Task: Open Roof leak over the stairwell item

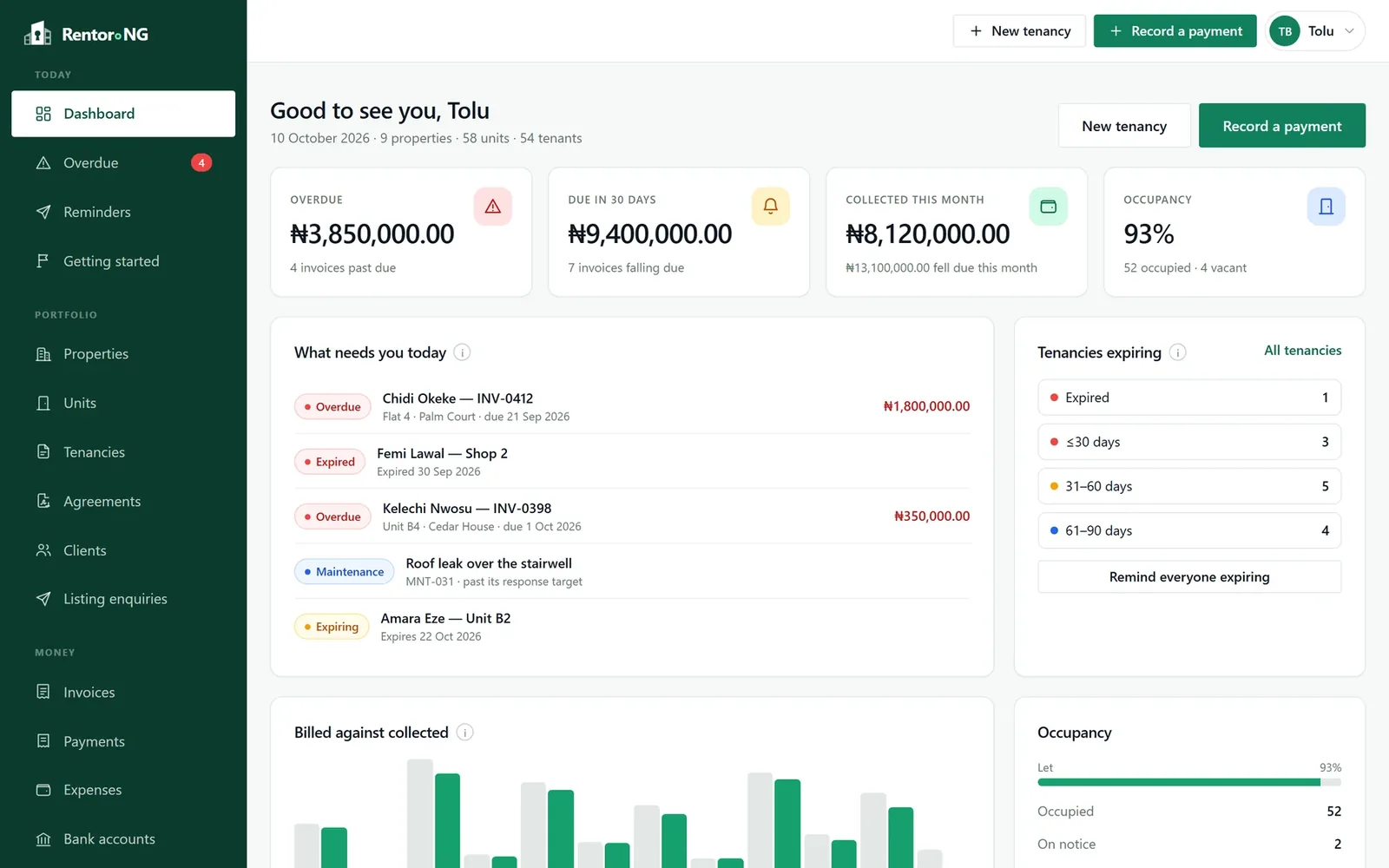Action: tap(632, 571)
